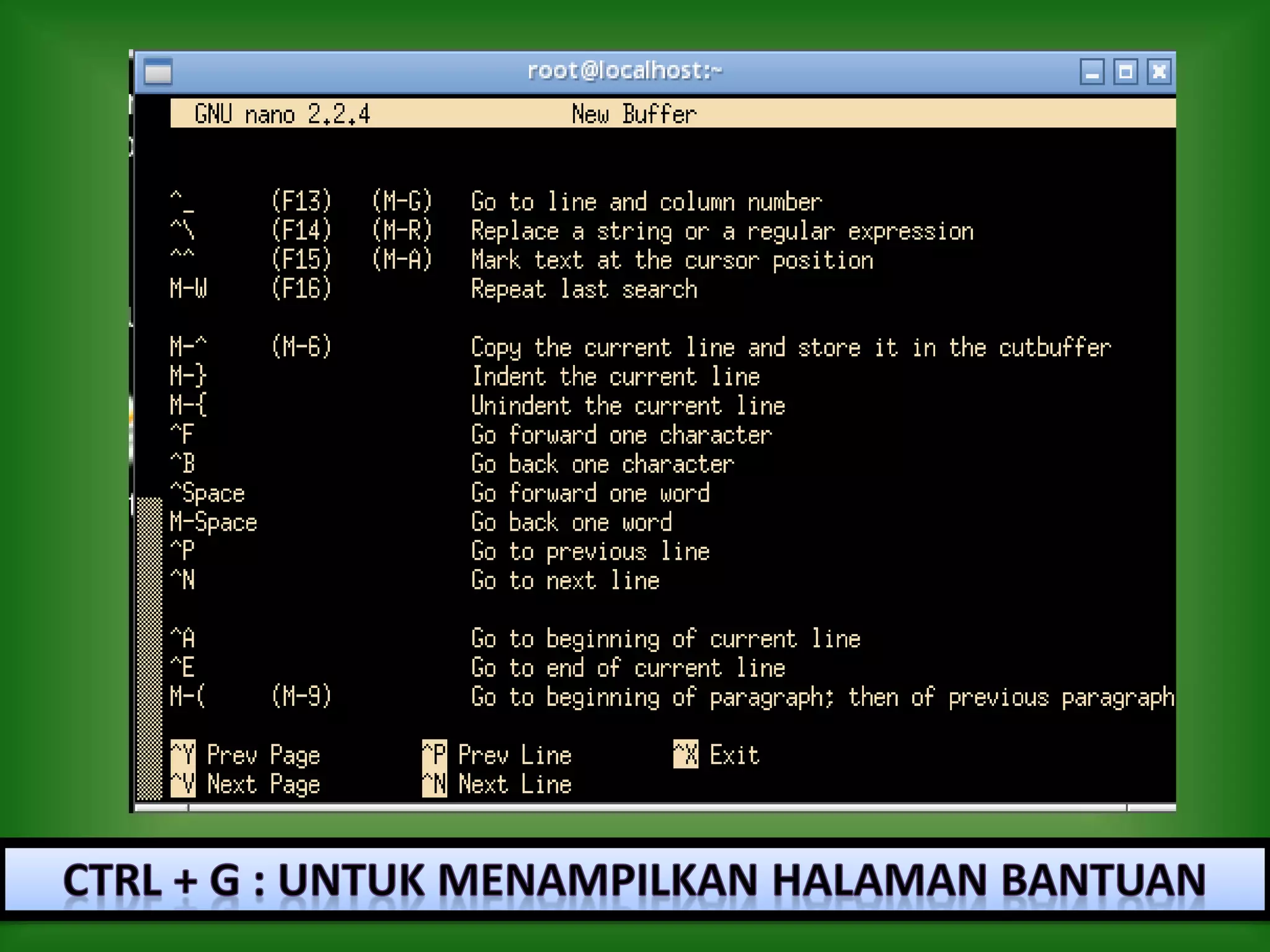
Task: Click the 'Repeat last search' help line
Action: pos(584,289)
